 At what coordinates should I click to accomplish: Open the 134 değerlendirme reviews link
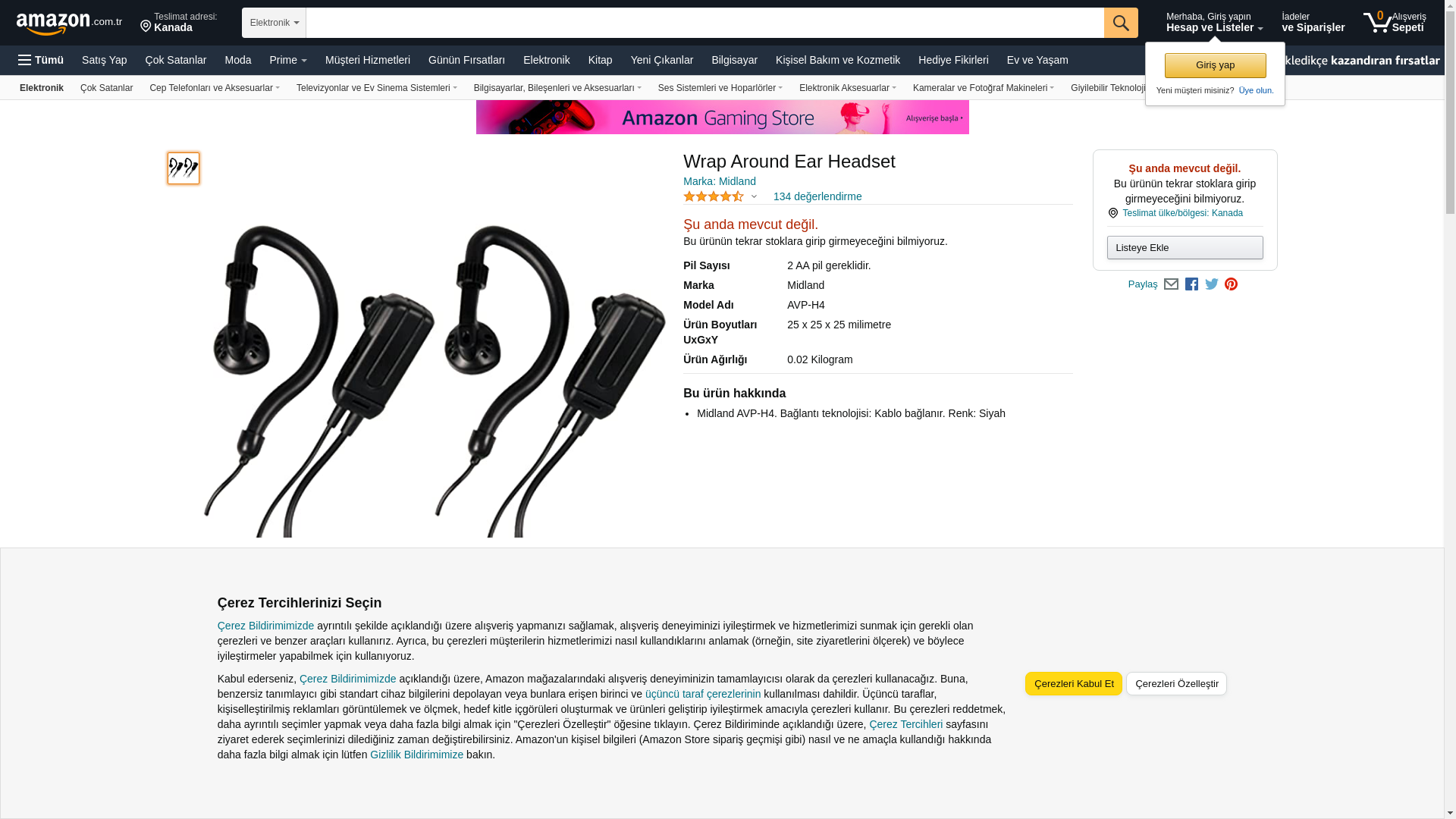point(817,196)
